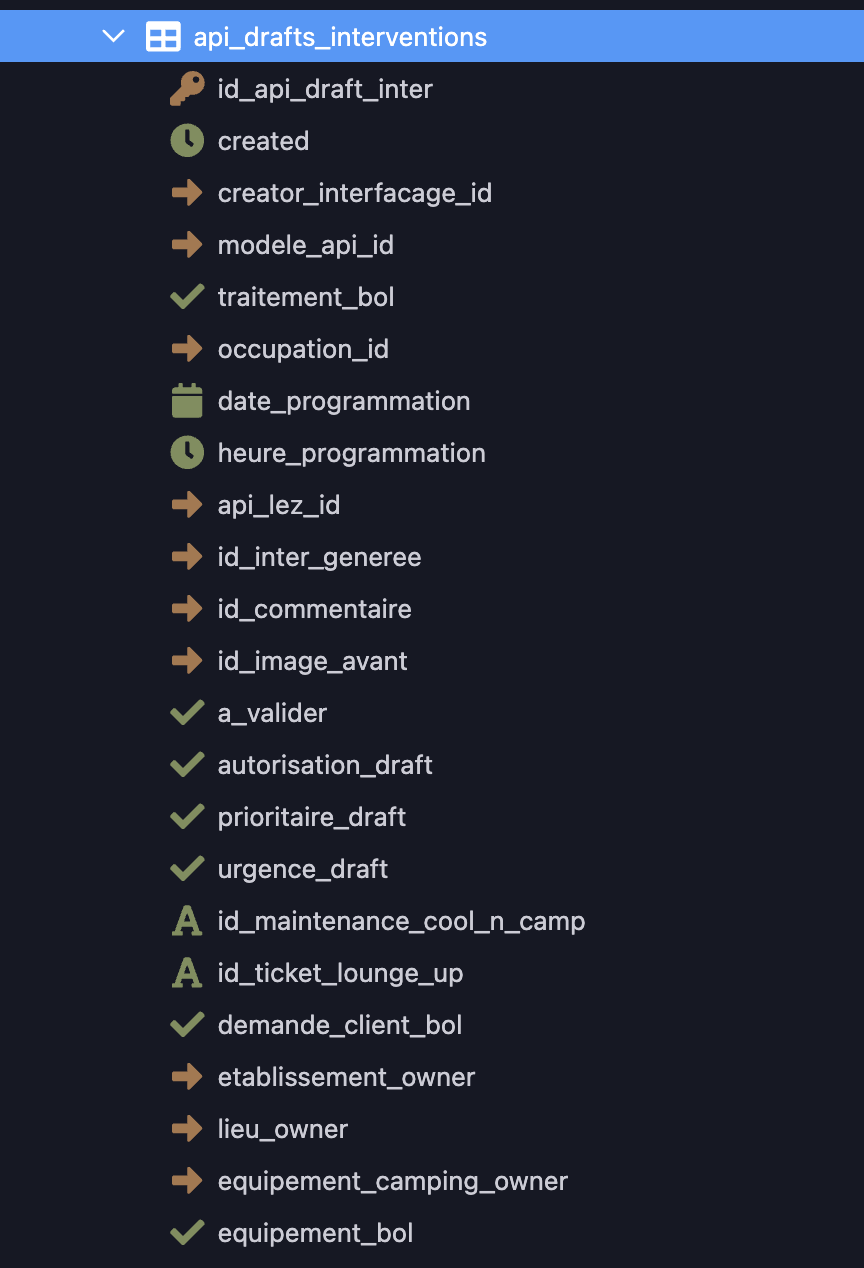The width and height of the screenshot is (864, 1268).
Task: Click the clock icon beside heure_programmation
Action: tap(187, 453)
